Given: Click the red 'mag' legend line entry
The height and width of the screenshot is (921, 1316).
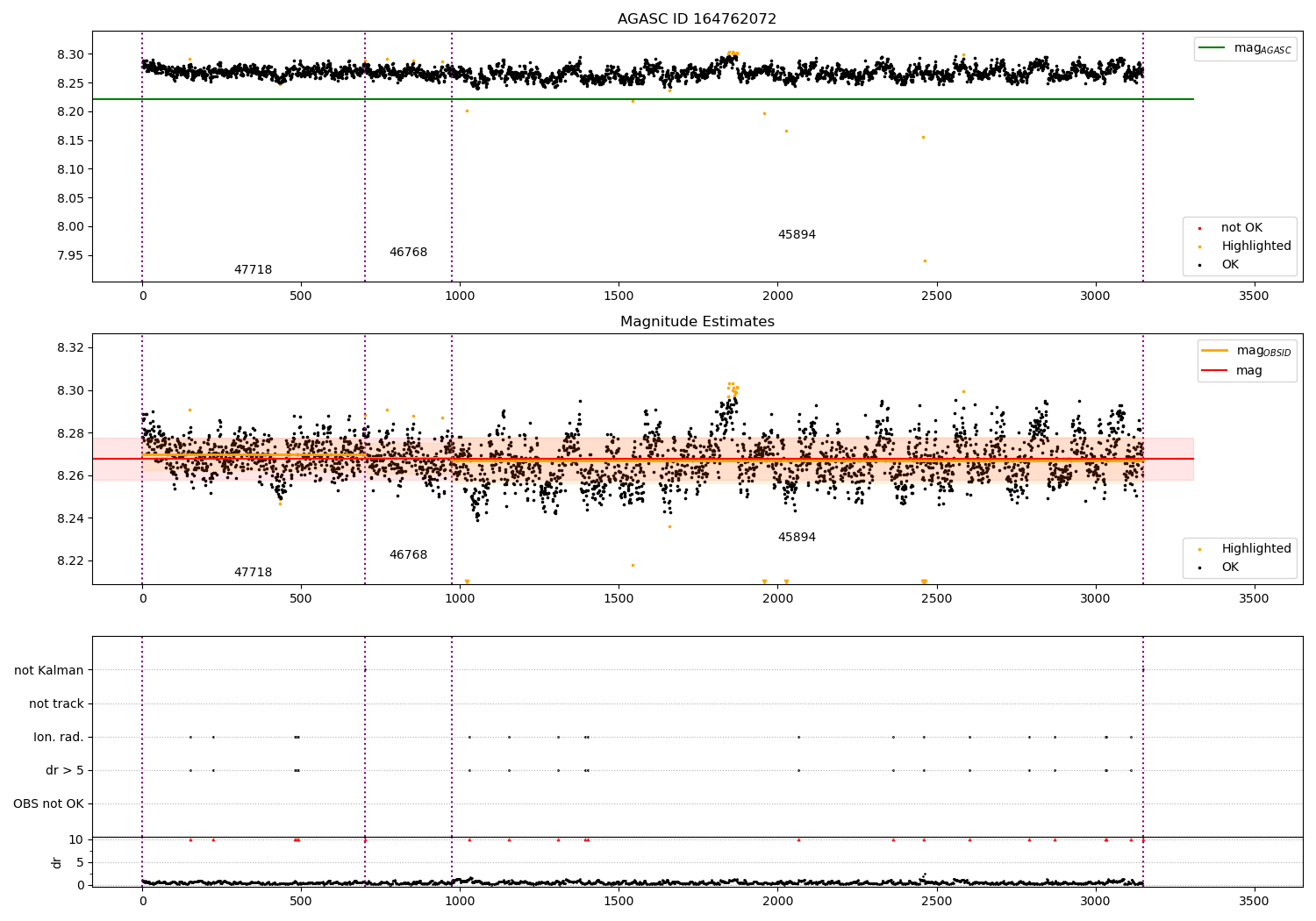Looking at the screenshot, I should point(1232,370).
